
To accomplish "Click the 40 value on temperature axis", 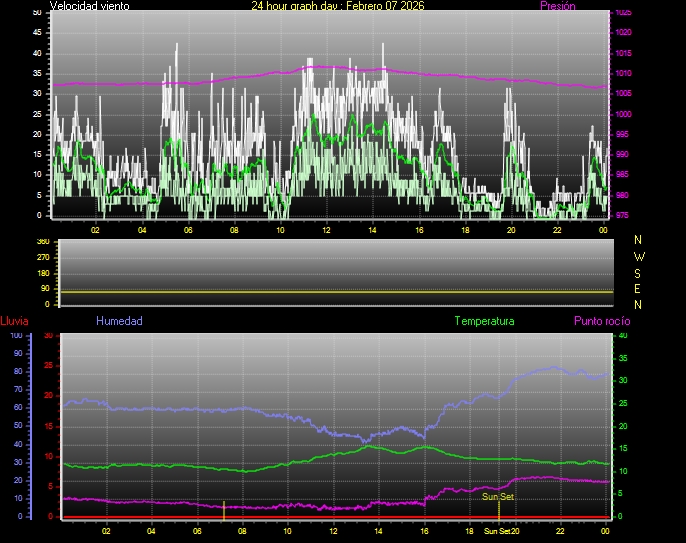I will 624,336.
